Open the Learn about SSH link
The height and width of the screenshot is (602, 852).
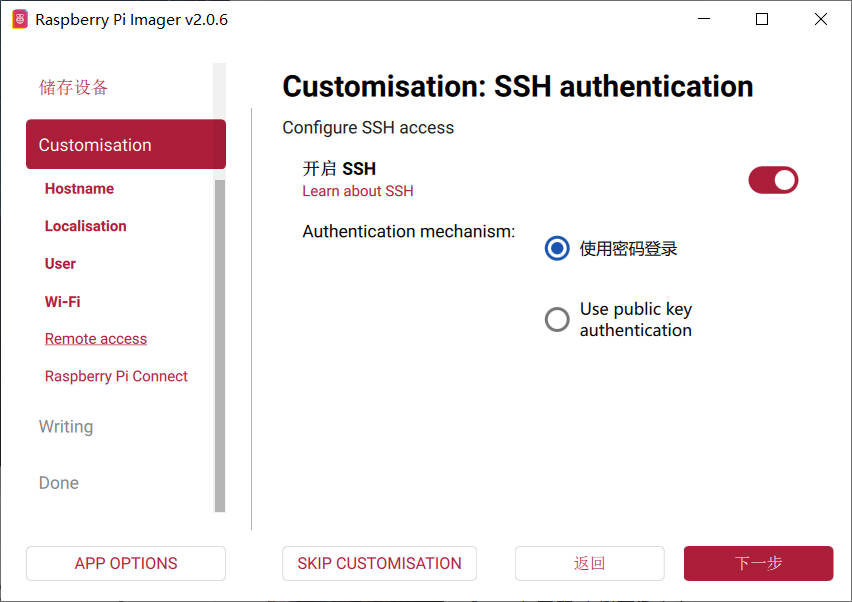(x=358, y=191)
